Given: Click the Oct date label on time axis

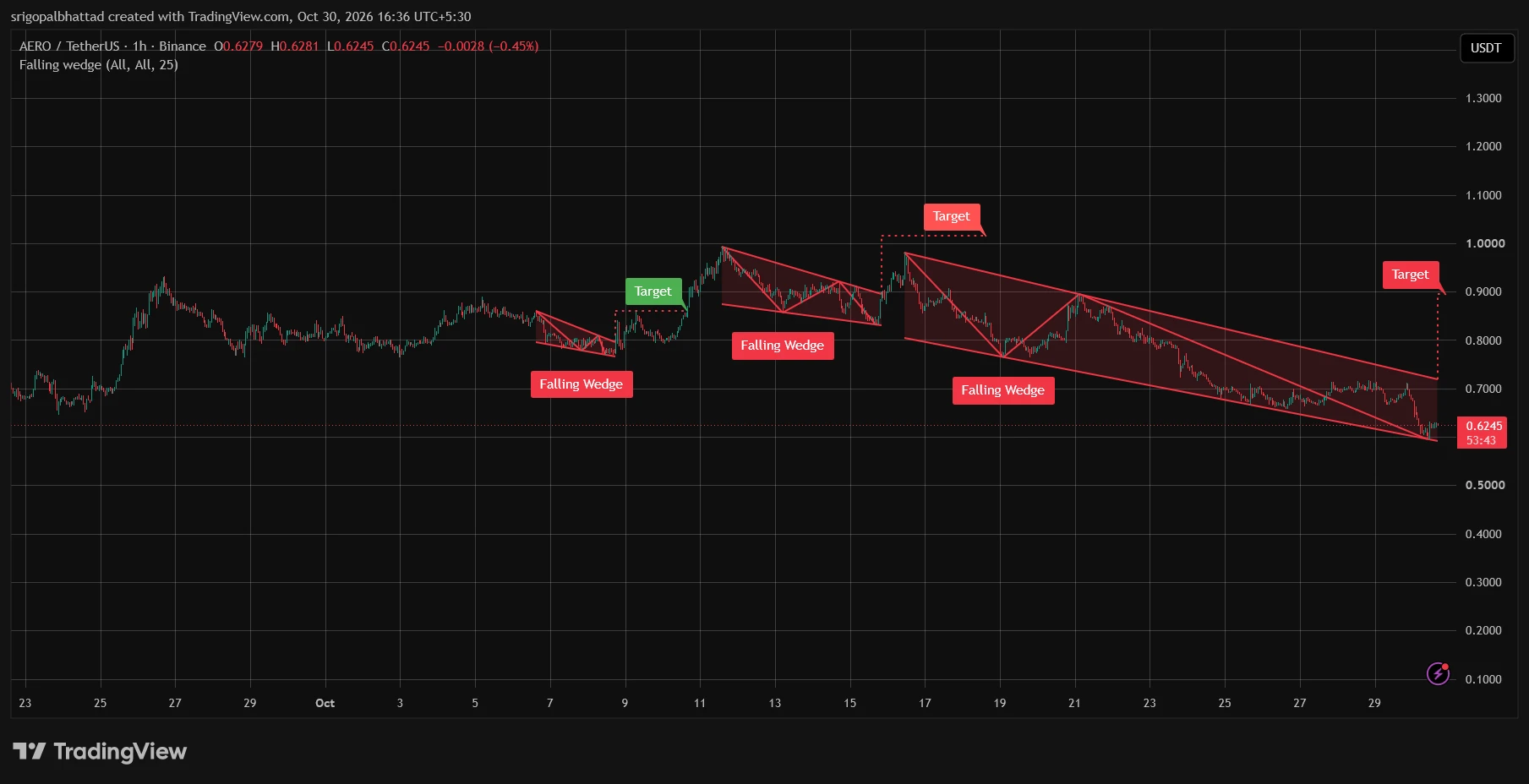Looking at the screenshot, I should click(325, 703).
